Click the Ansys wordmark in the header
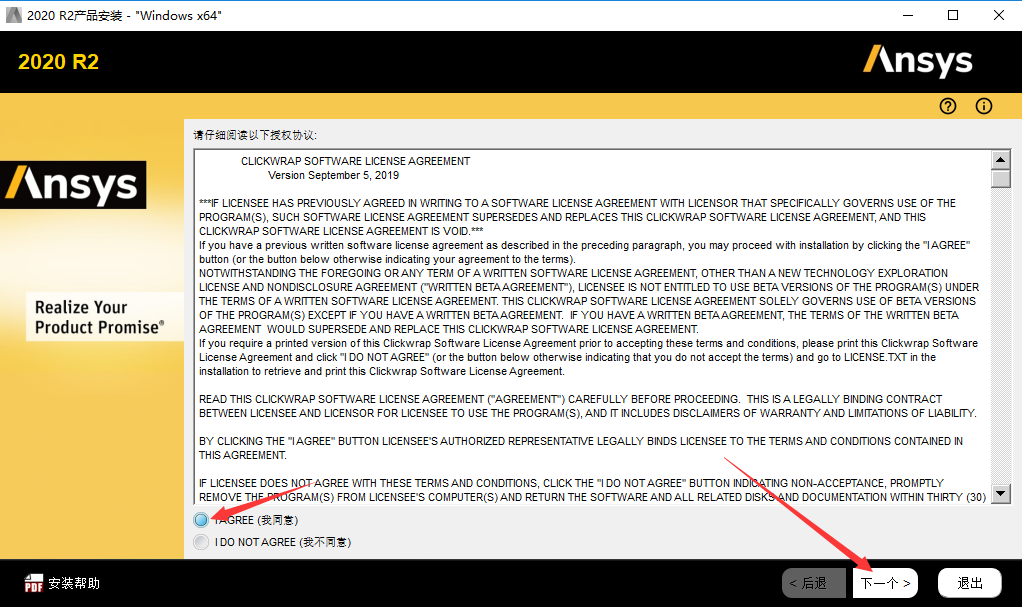1022x607 pixels. click(916, 60)
